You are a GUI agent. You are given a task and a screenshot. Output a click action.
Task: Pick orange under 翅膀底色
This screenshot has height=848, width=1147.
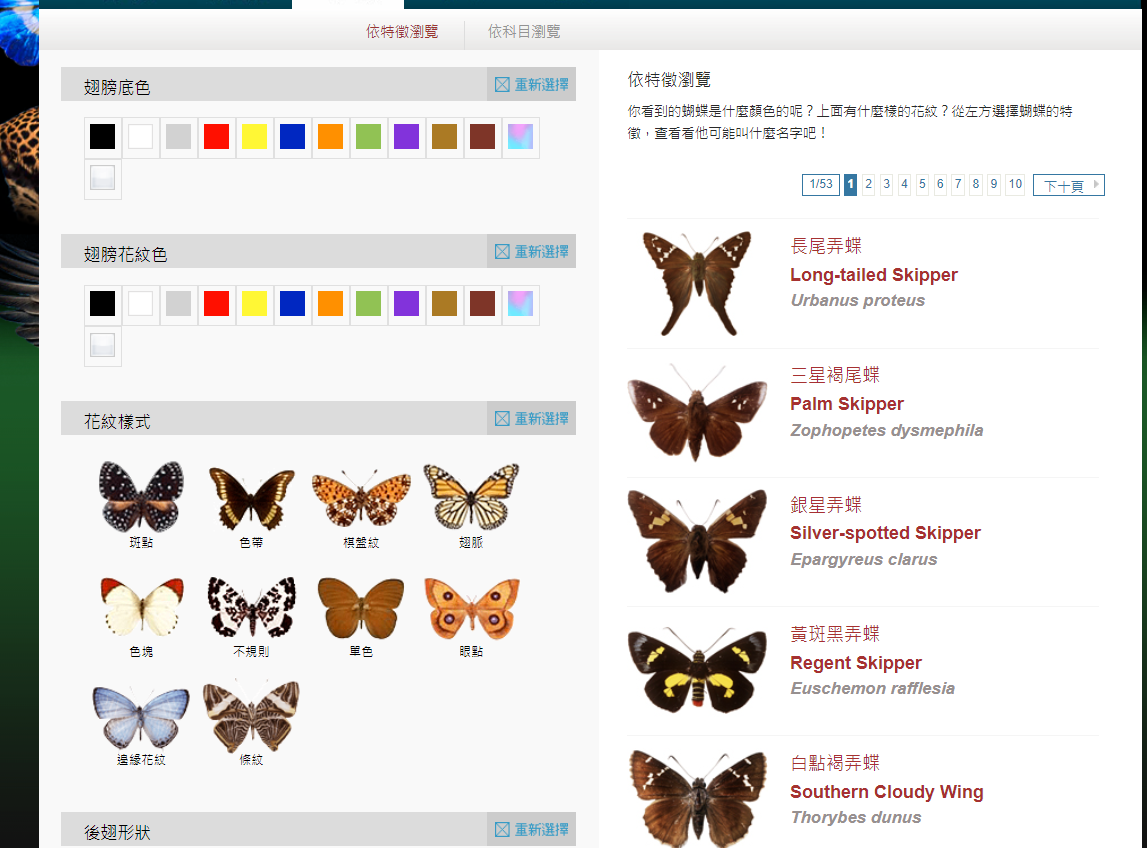pyautogui.click(x=331, y=137)
